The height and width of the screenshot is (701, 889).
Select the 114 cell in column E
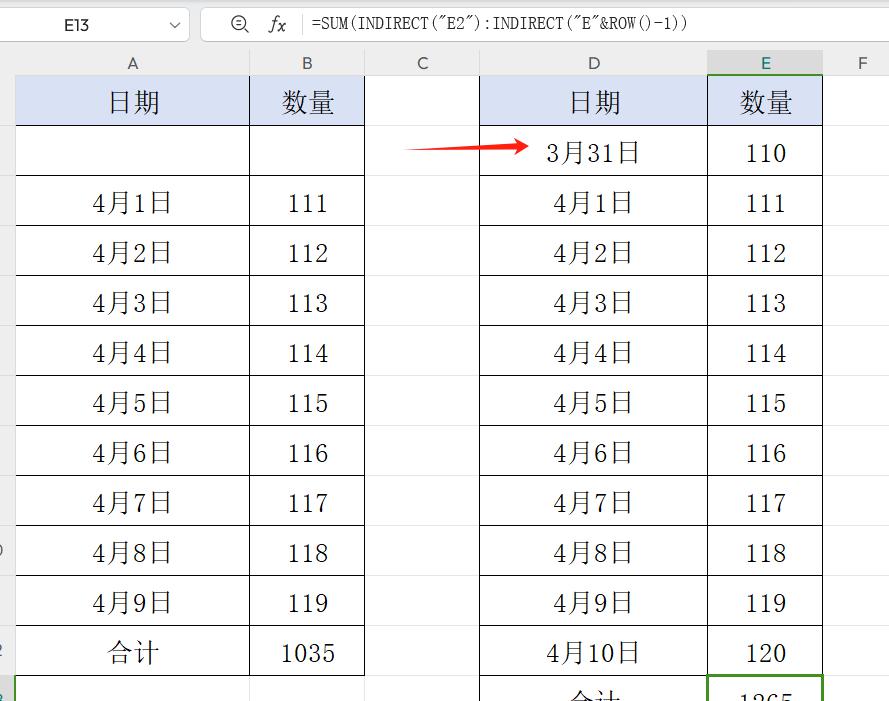tap(765, 350)
